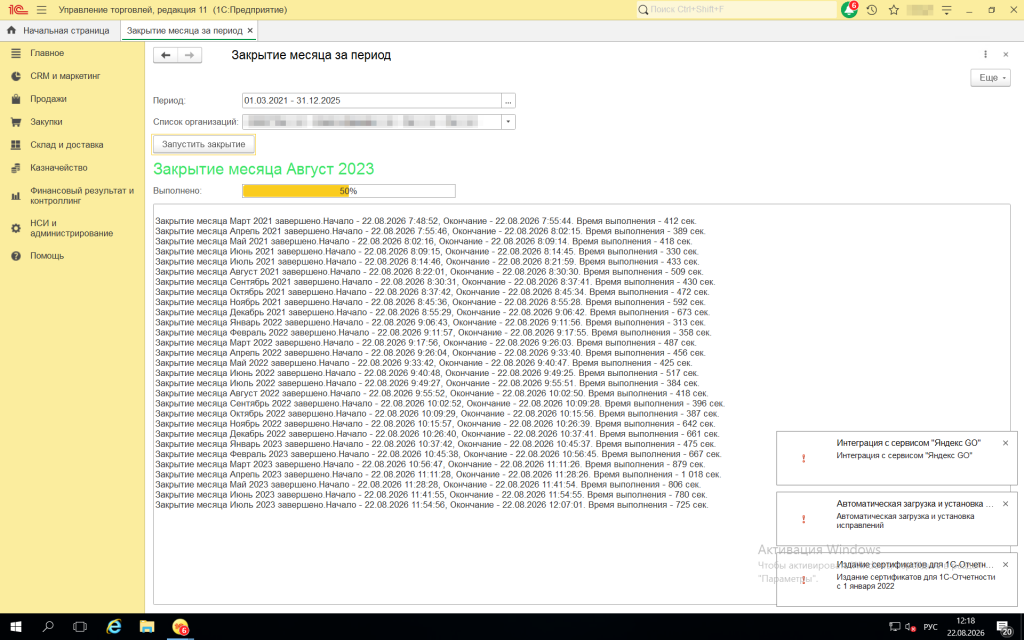Launch Internet Explorer from taskbar

[114, 627]
